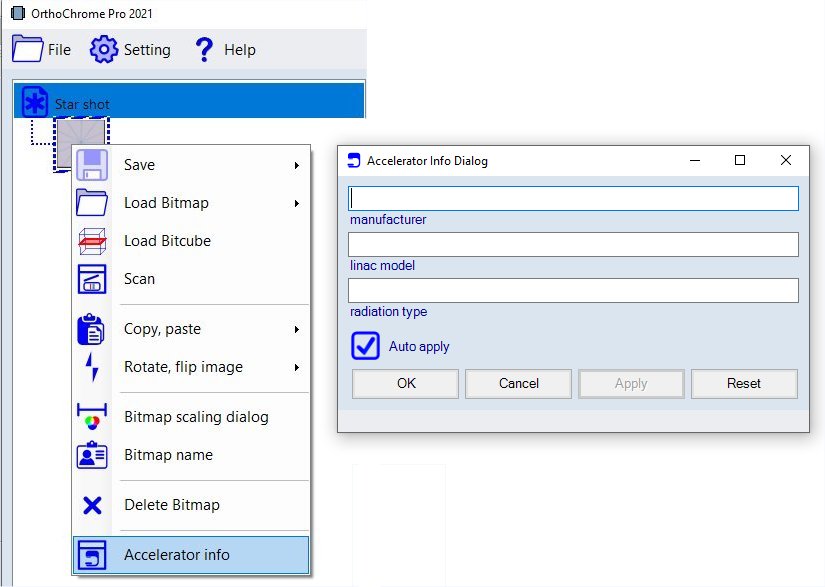This screenshot has width=825, height=587.
Task: Click the Bitmap scaling dialog icon
Action: 92,417
